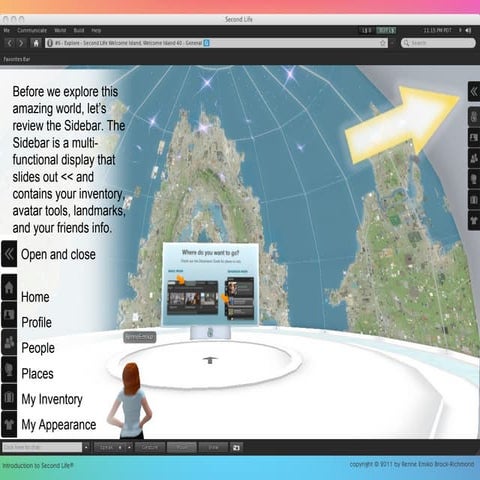Open the Communicate menu
This screenshot has height=480, width=480.
pyautogui.click(x=32, y=30)
